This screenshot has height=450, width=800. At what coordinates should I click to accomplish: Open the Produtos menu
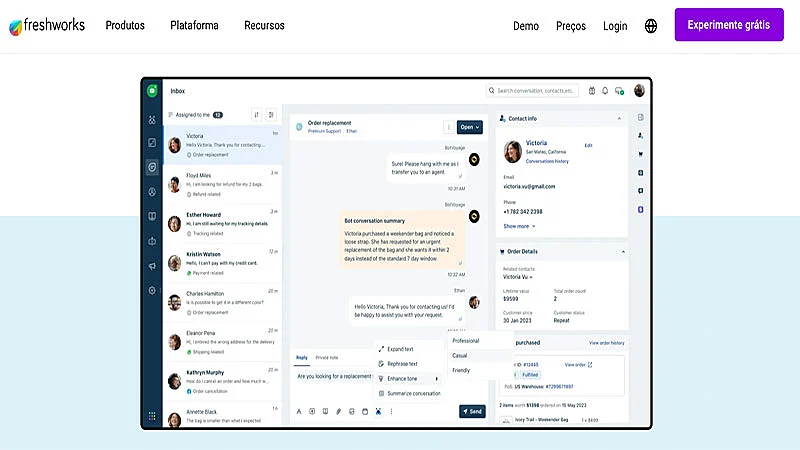(x=125, y=26)
